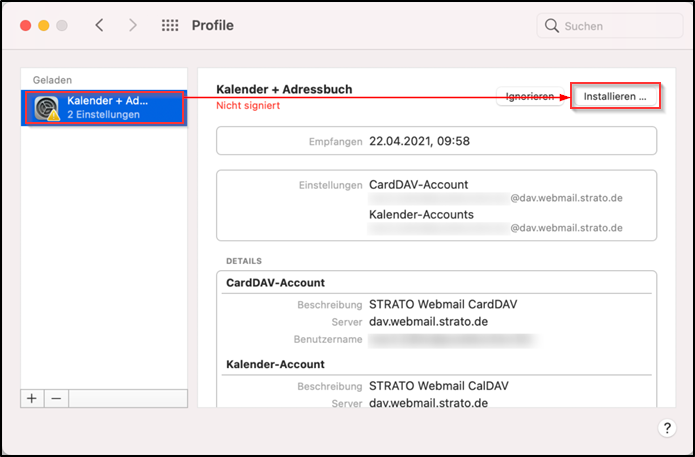Select the CardDAV-Account settings entry
Image resolution: width=695 pixels, height=457 pixels.
418,185
